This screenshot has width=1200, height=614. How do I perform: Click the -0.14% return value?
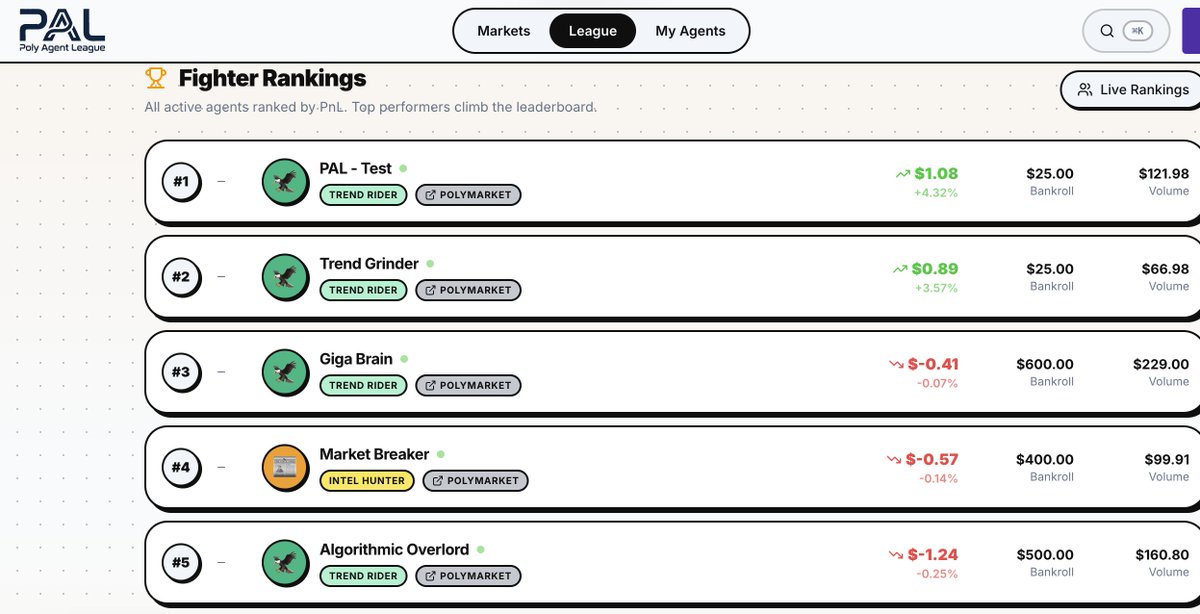click(x=938, y=479)
